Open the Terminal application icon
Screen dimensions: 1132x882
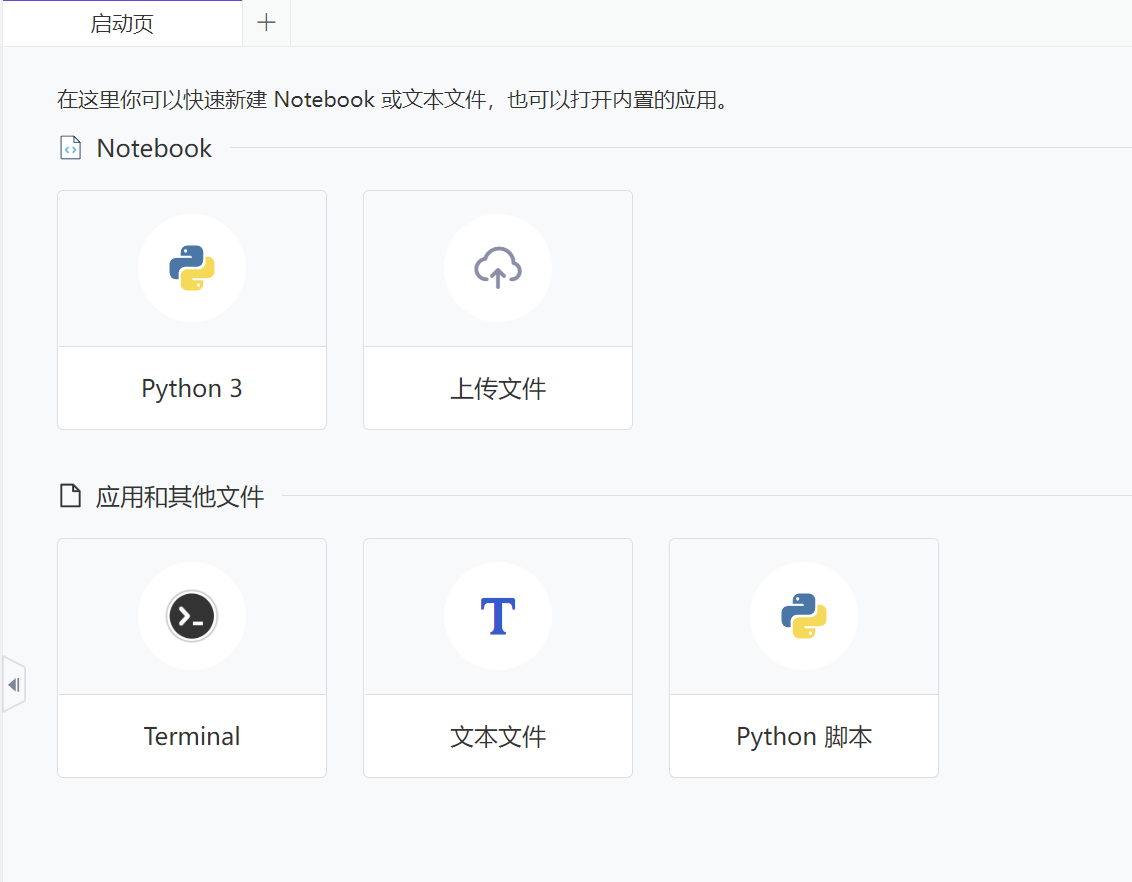tap(191, 616)
